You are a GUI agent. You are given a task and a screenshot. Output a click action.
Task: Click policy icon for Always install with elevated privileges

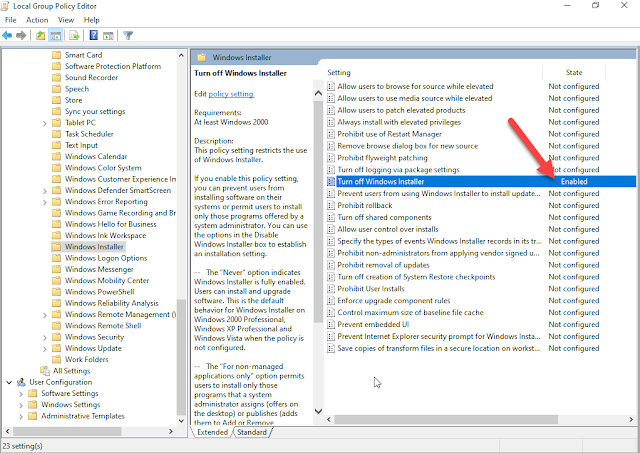click(331, 122)
